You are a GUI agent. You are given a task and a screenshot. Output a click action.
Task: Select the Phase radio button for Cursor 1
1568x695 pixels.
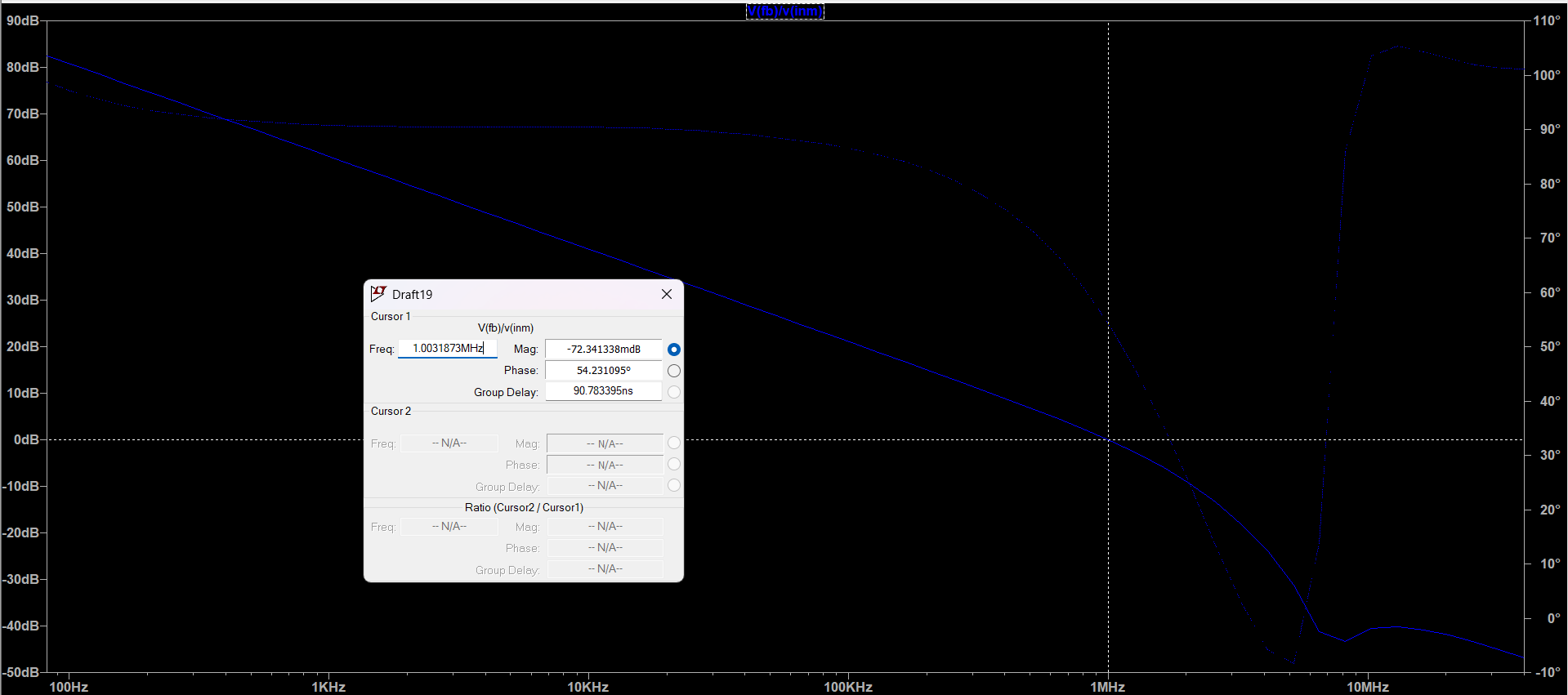[674, 371]
